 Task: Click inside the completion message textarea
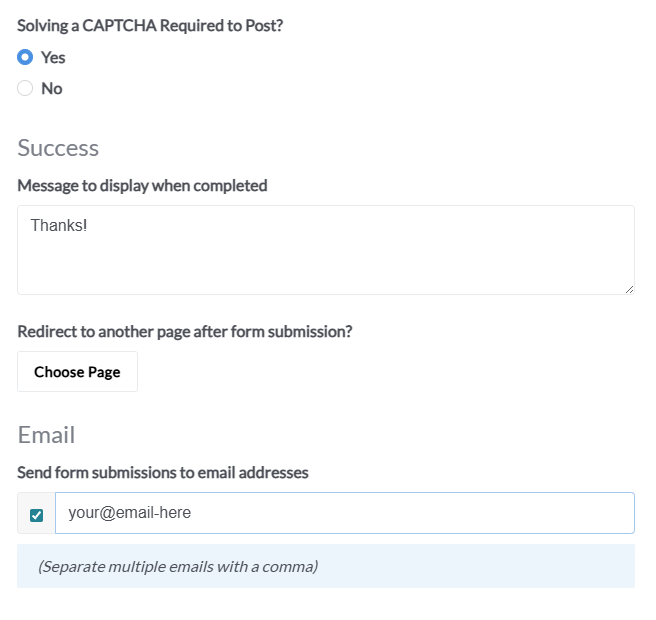coord(326,260)
